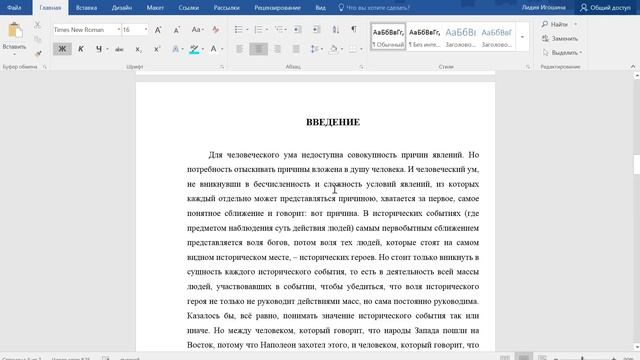Collapse the ribbon with the chevron

(x=633, y=67)
